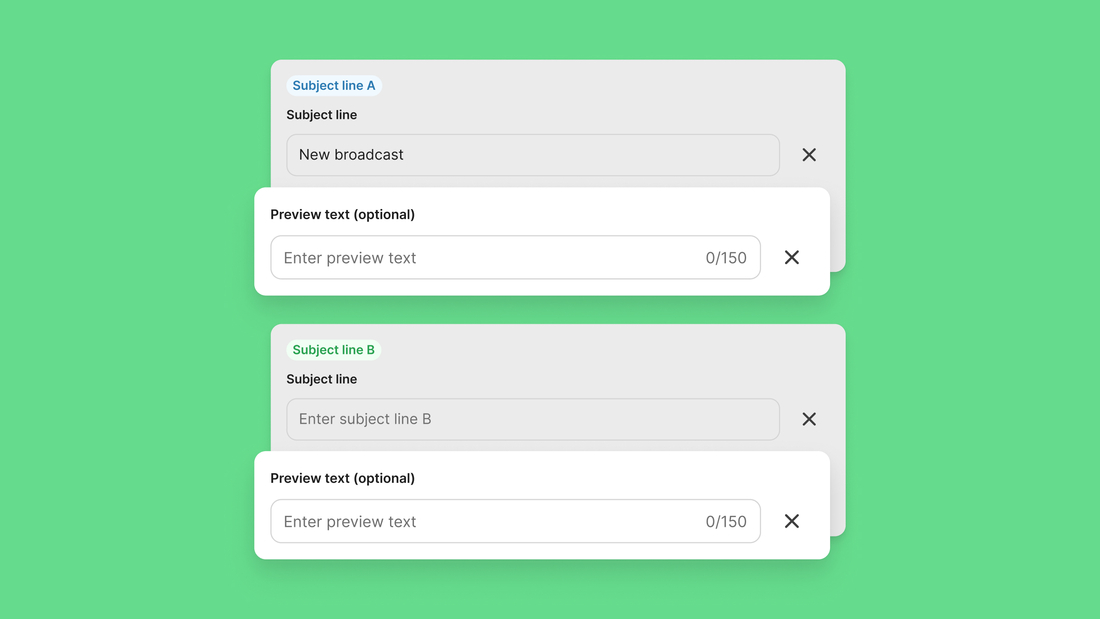Screen dimensions: 1100x619
Task: Remove subject line A with X icon
Action: click(809, 155)
